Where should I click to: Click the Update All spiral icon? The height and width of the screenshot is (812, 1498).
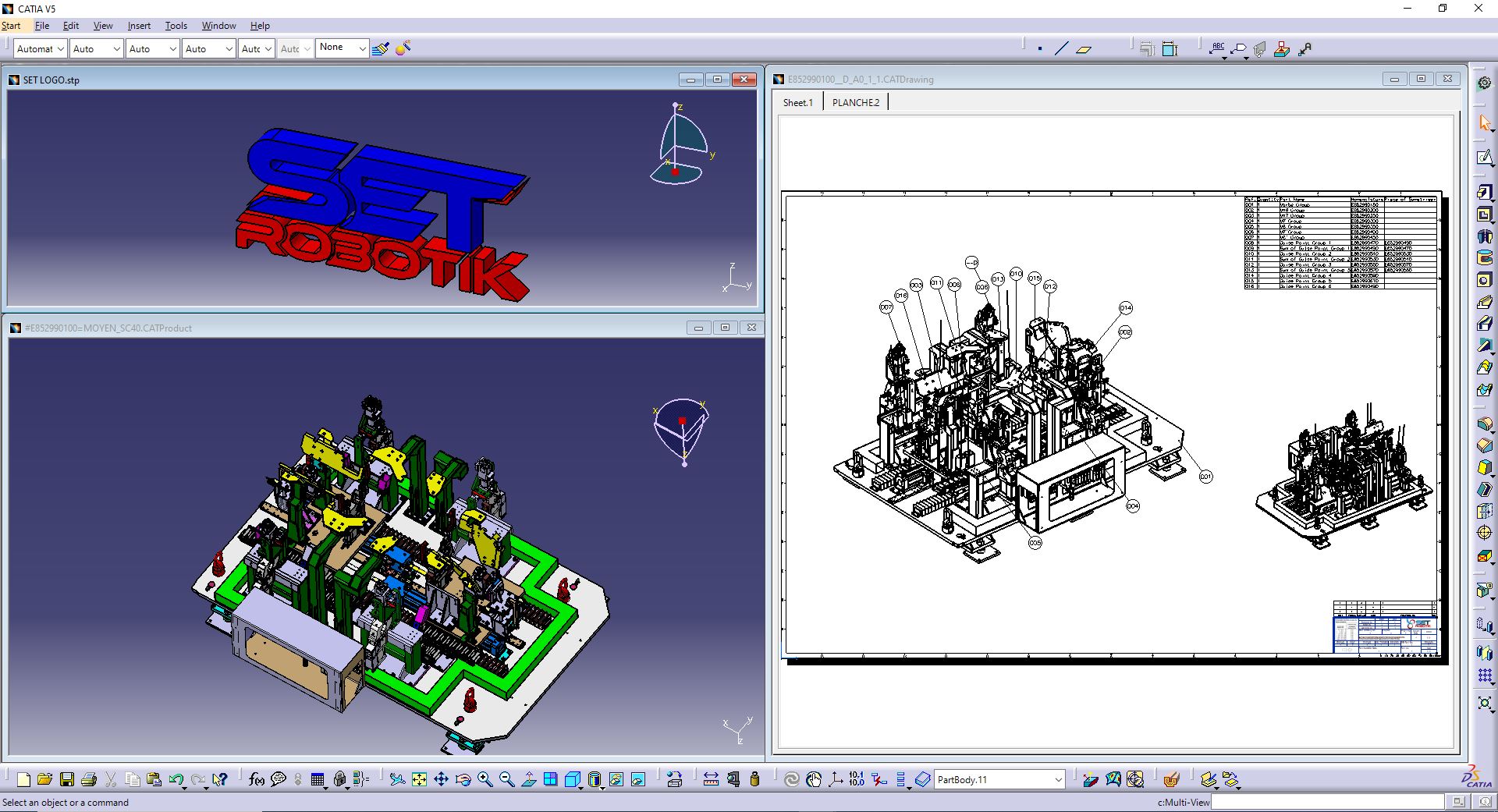pyautogui.click(x=792, y=779)
